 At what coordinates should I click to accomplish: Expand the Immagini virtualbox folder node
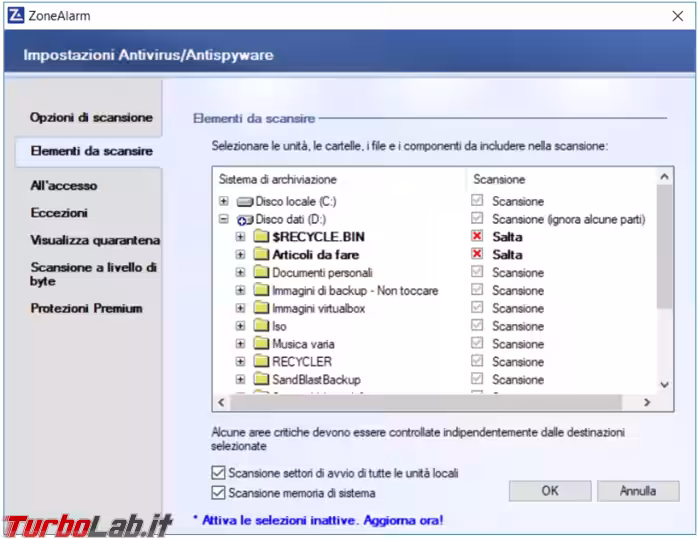pyautogui.click(x=240, y=308)
